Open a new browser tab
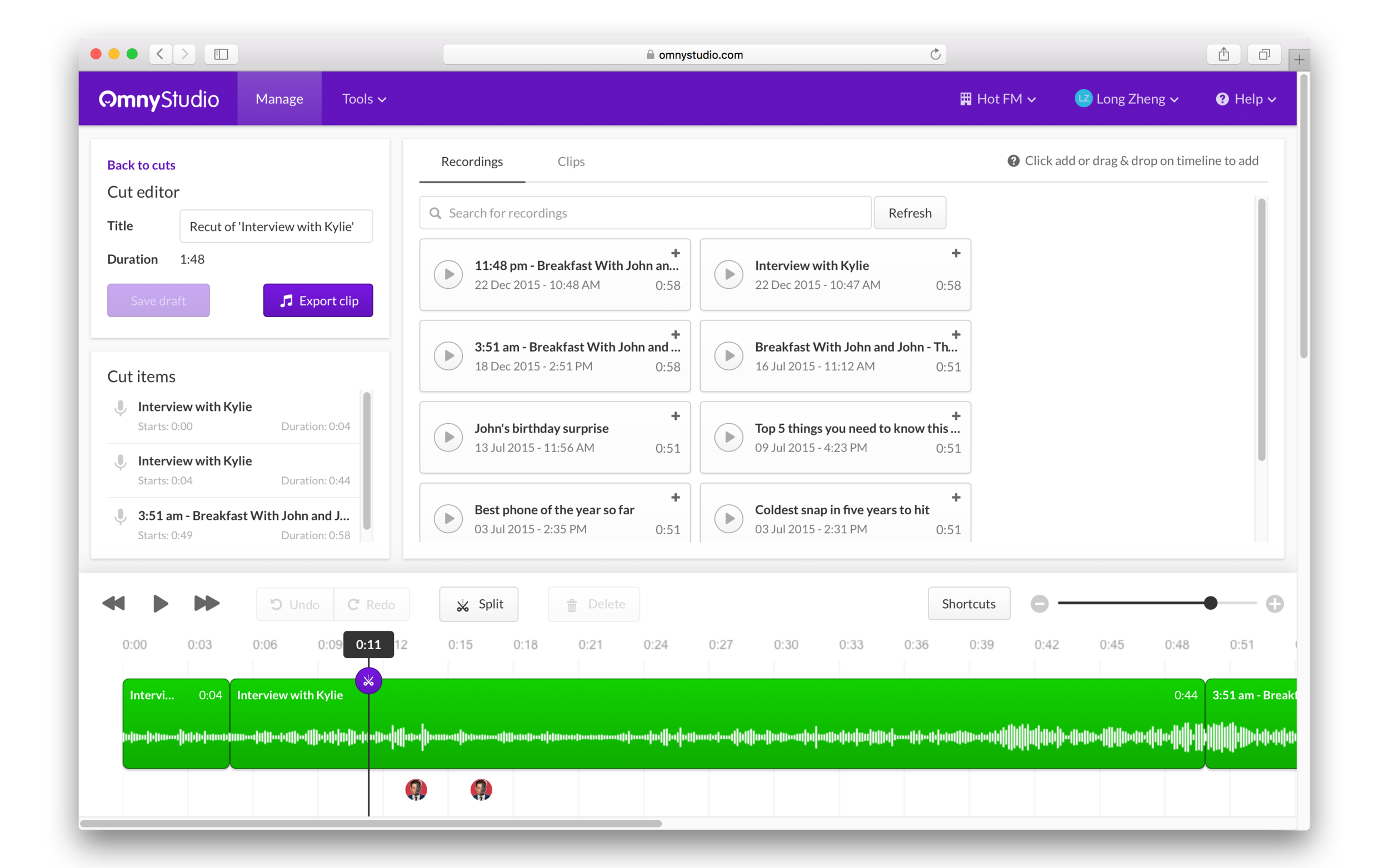Viewport: 1389px width, 868px height. (1299, 60)
